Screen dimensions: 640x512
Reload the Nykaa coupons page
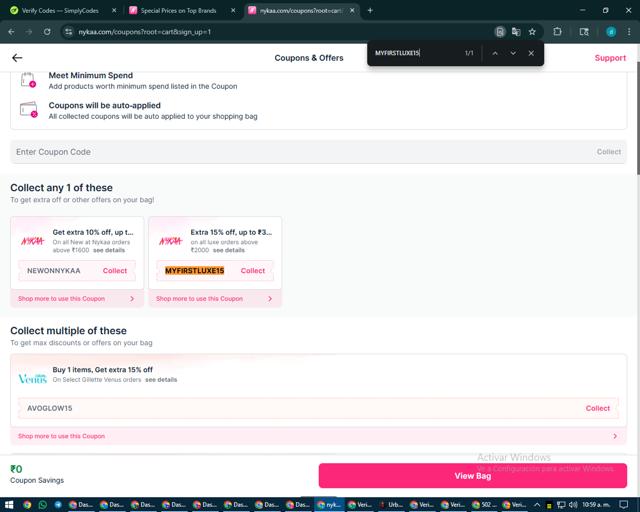(47, 31)
